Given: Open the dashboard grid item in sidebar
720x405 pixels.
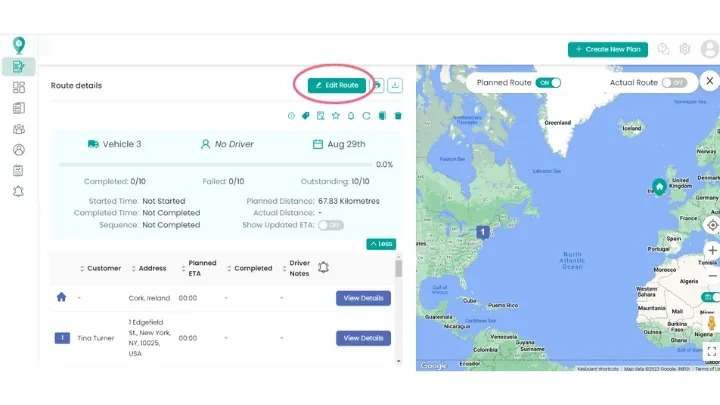Looking at the screenshot, I should click(19, 88).
